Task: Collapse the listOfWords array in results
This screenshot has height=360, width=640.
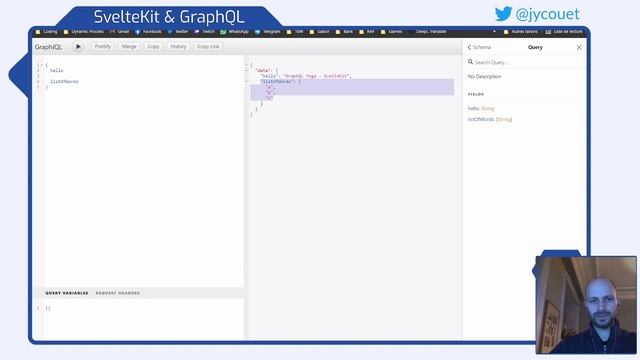Action: (246, 82)
